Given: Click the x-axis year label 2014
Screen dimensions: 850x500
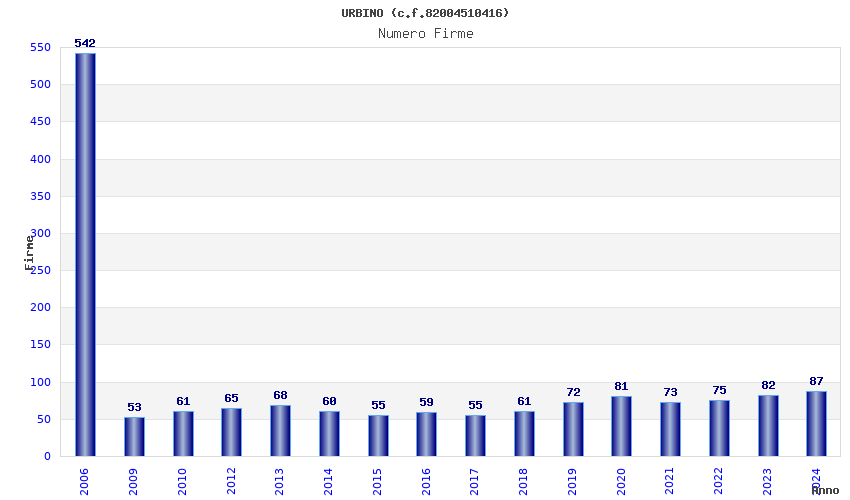Looking at the screenshot, I should click(x=329, y=482).
